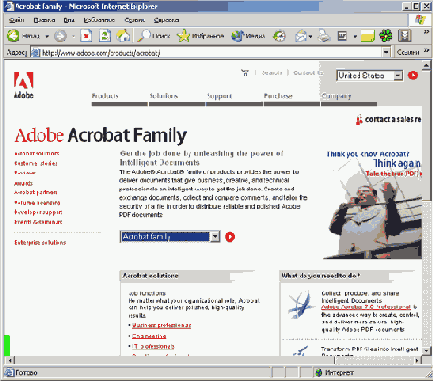Click the Adobe logo

click(24, 85)
